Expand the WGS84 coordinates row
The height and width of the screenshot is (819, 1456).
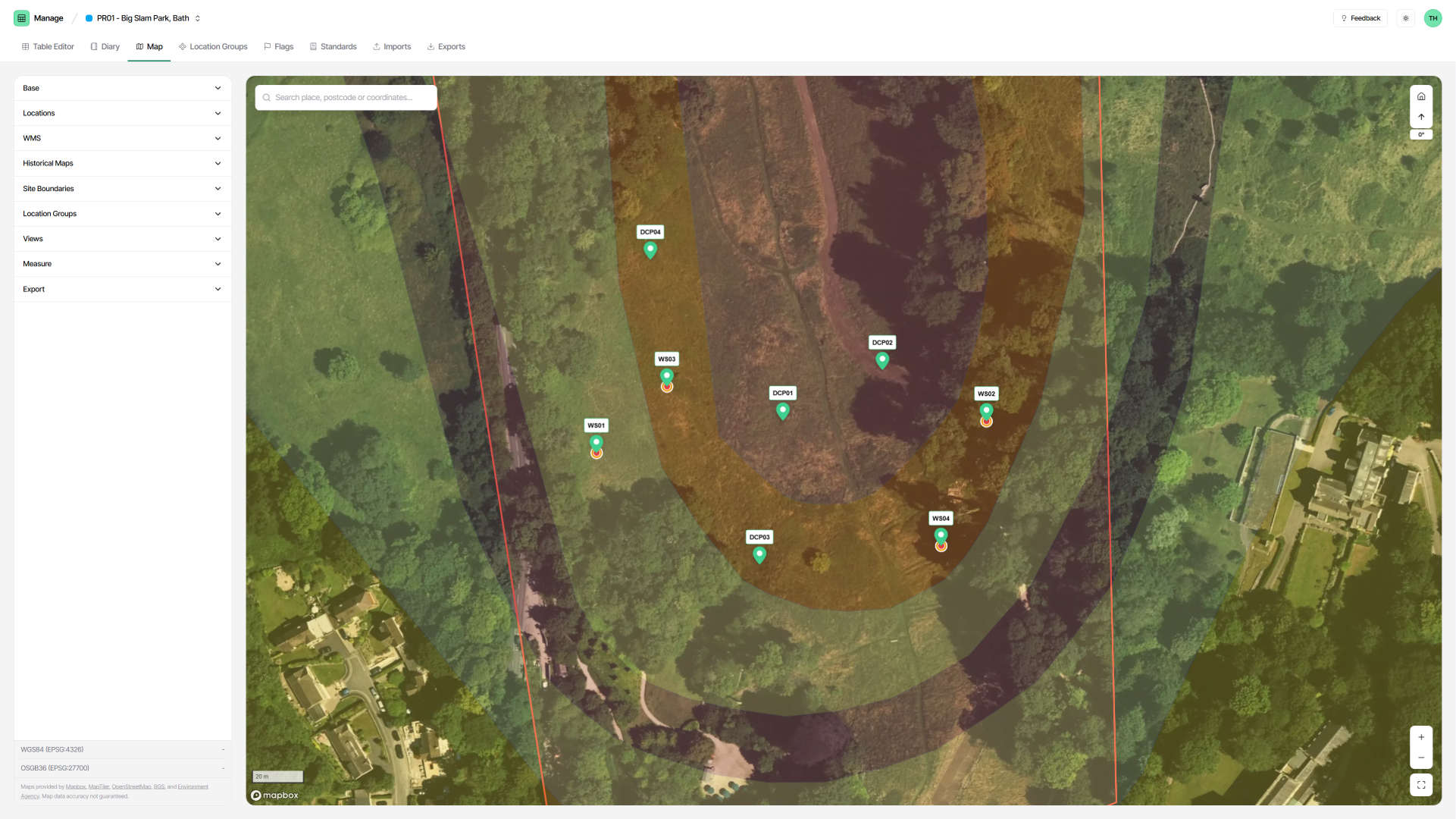click(x=122, y=749)
